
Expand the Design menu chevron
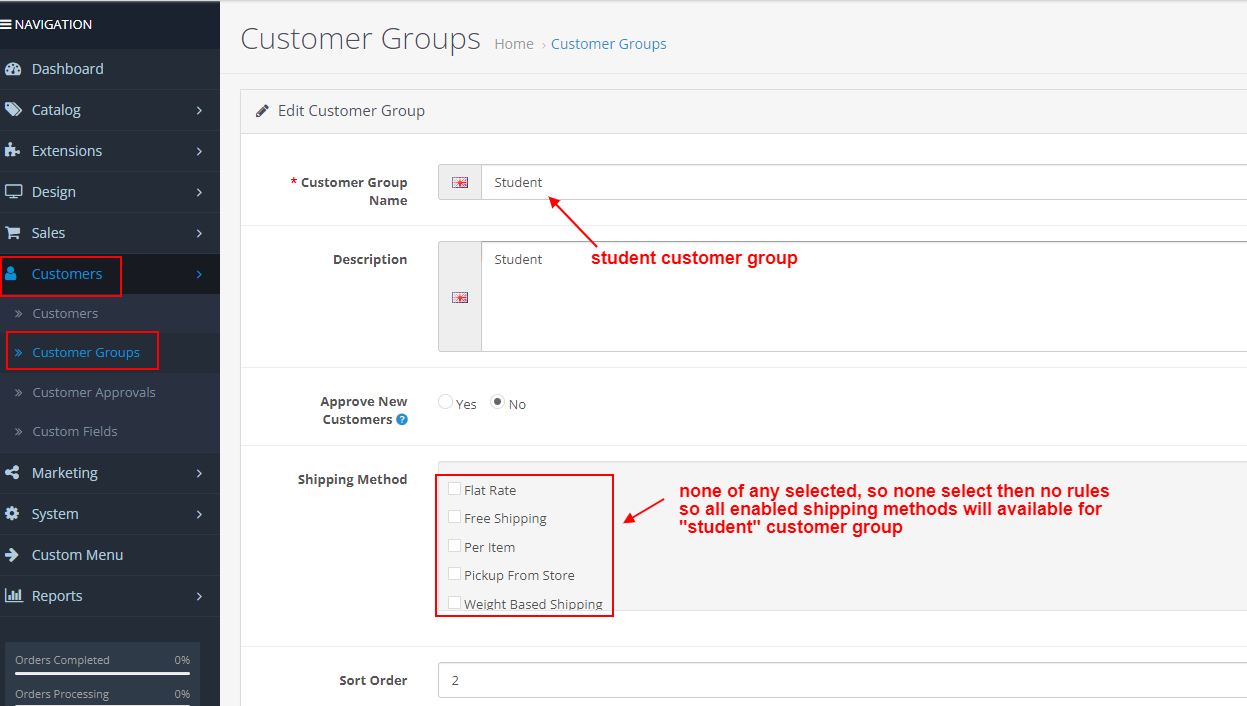(199, 192)
